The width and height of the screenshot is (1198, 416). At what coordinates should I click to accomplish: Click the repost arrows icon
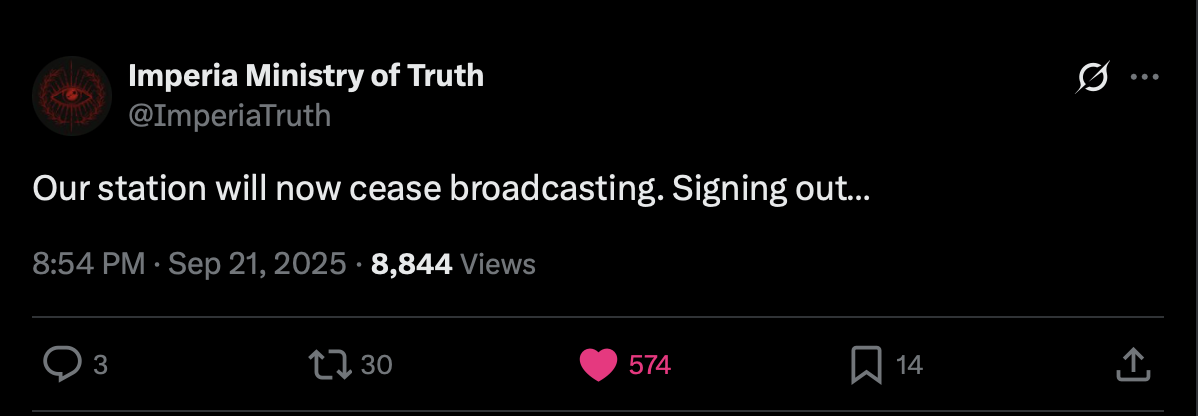click(331, 365)
